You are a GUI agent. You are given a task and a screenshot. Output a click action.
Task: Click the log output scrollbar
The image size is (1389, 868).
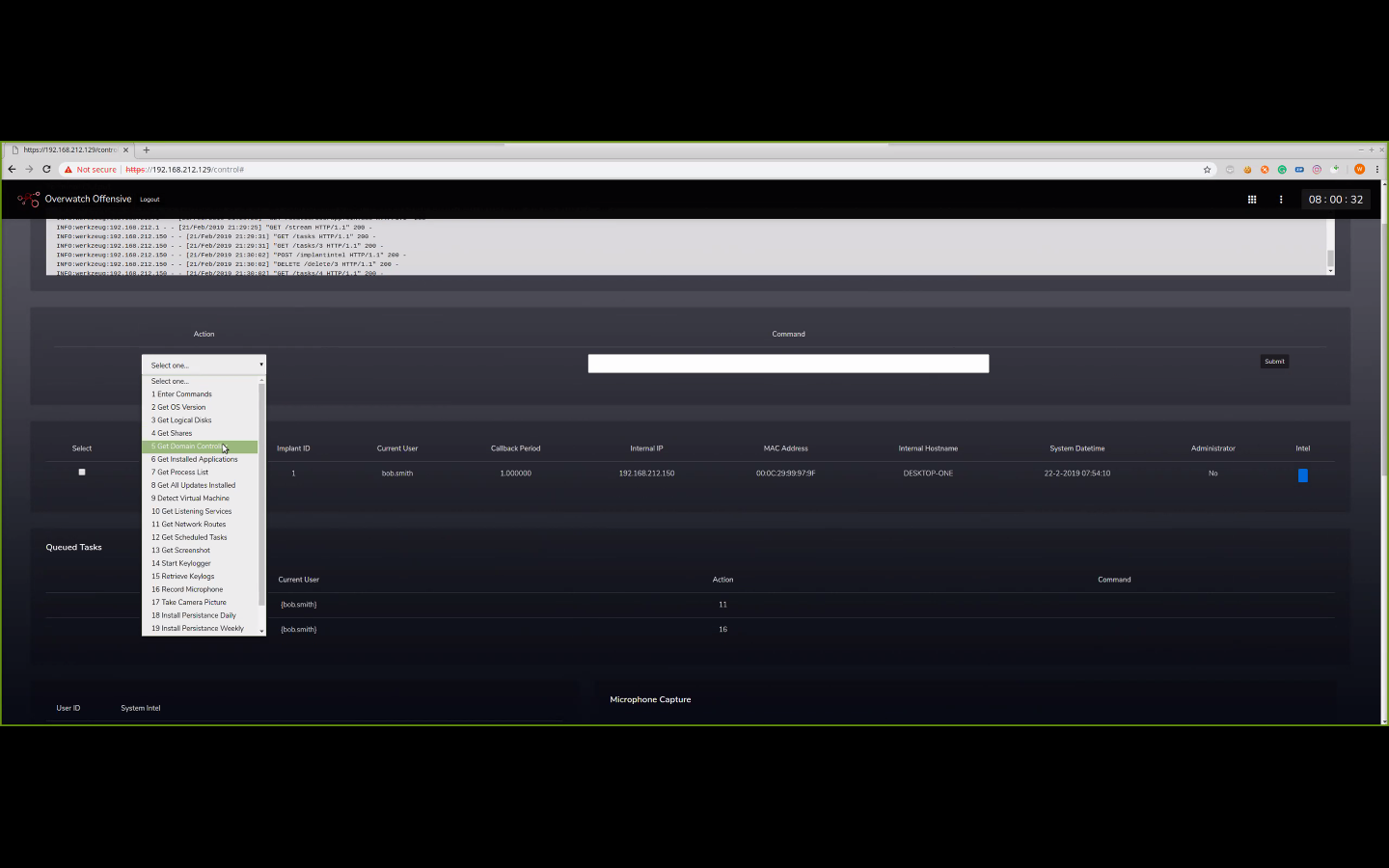pos(1330,257)
